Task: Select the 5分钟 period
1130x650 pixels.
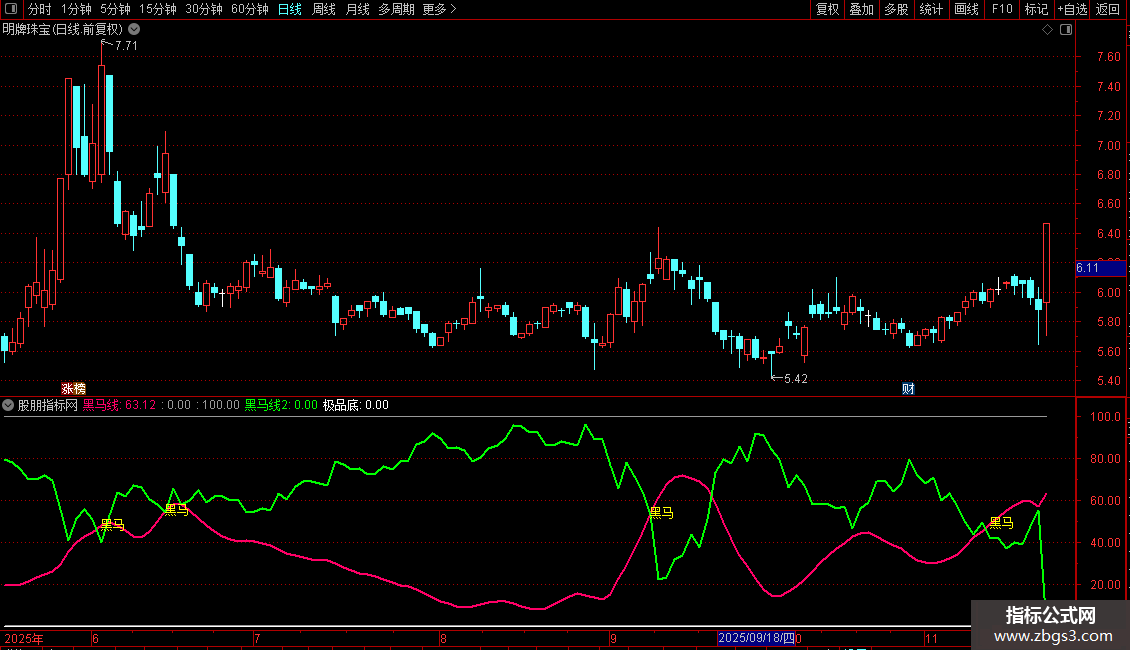Action: (x=115, y=9)
